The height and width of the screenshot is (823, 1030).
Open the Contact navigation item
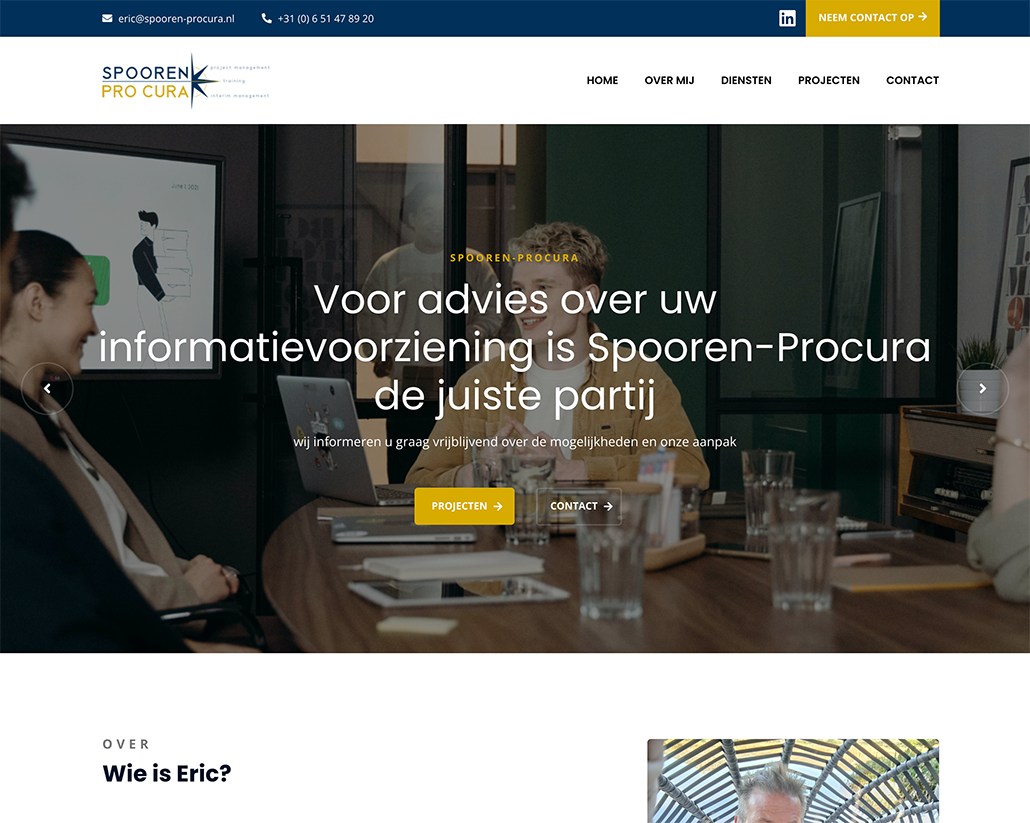(912, 80)
